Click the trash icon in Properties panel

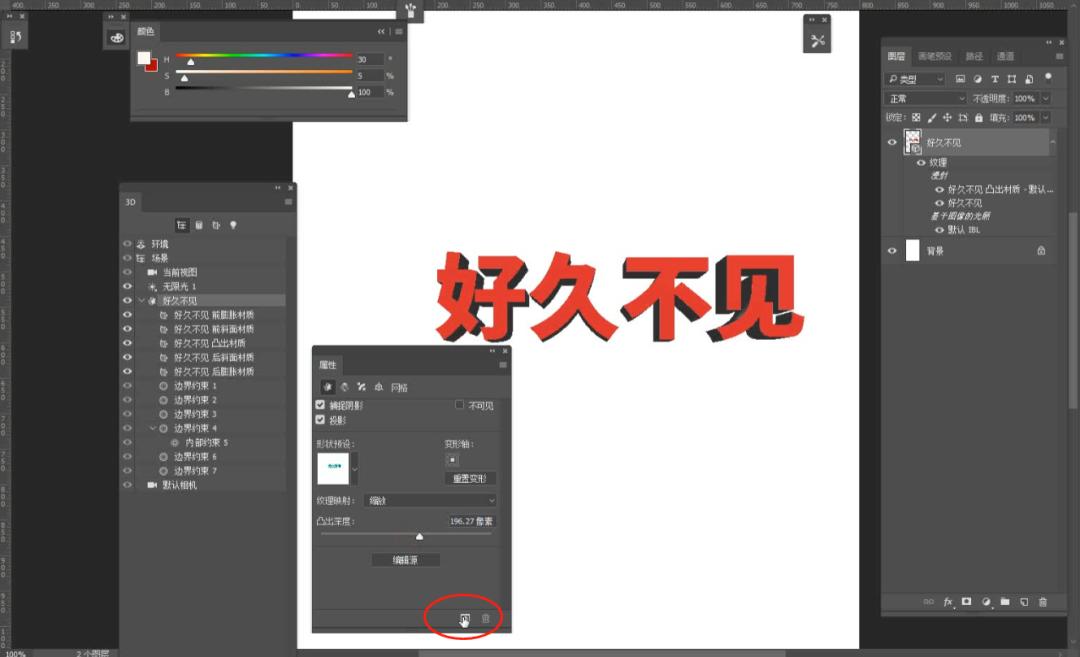point(486,619)
